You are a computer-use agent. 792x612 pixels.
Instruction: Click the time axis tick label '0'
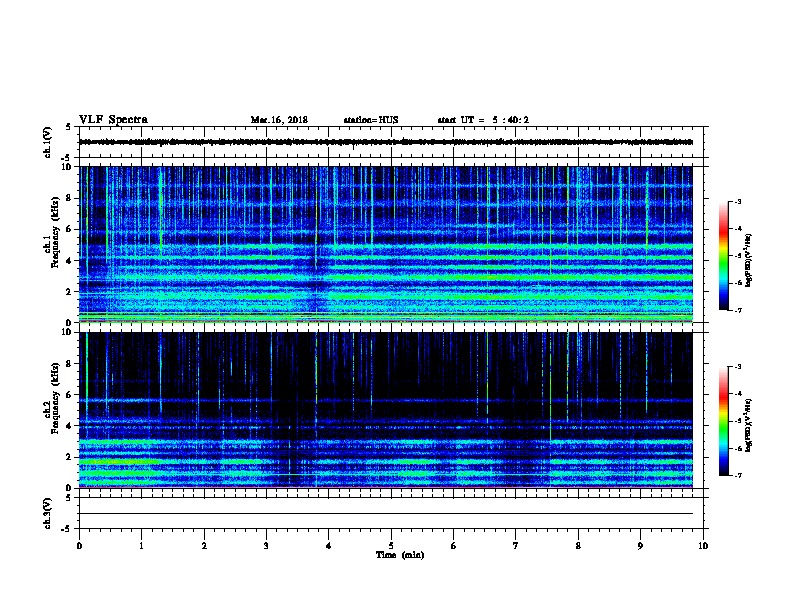(79, 545)
